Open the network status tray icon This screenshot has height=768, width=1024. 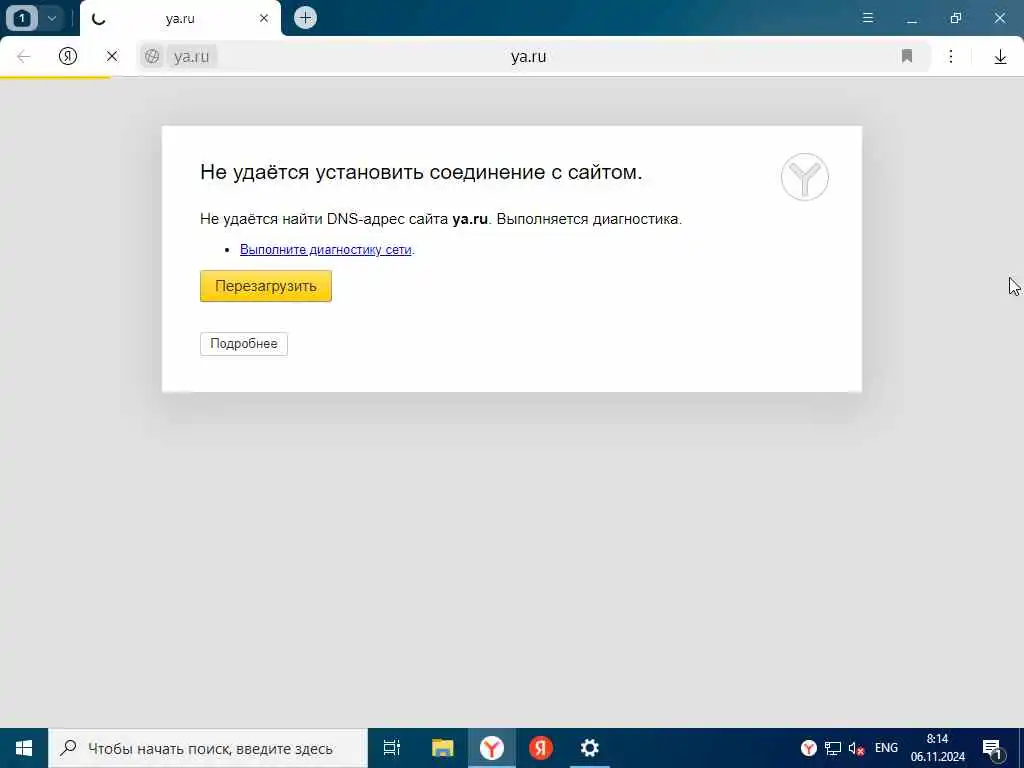(833, 748)
